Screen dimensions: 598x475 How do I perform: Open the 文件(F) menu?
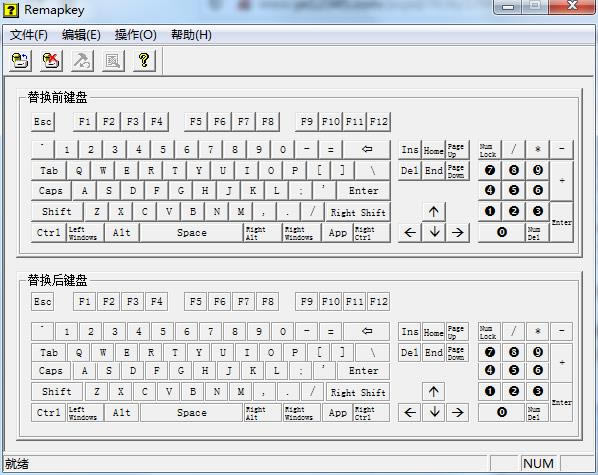(29, 35)
